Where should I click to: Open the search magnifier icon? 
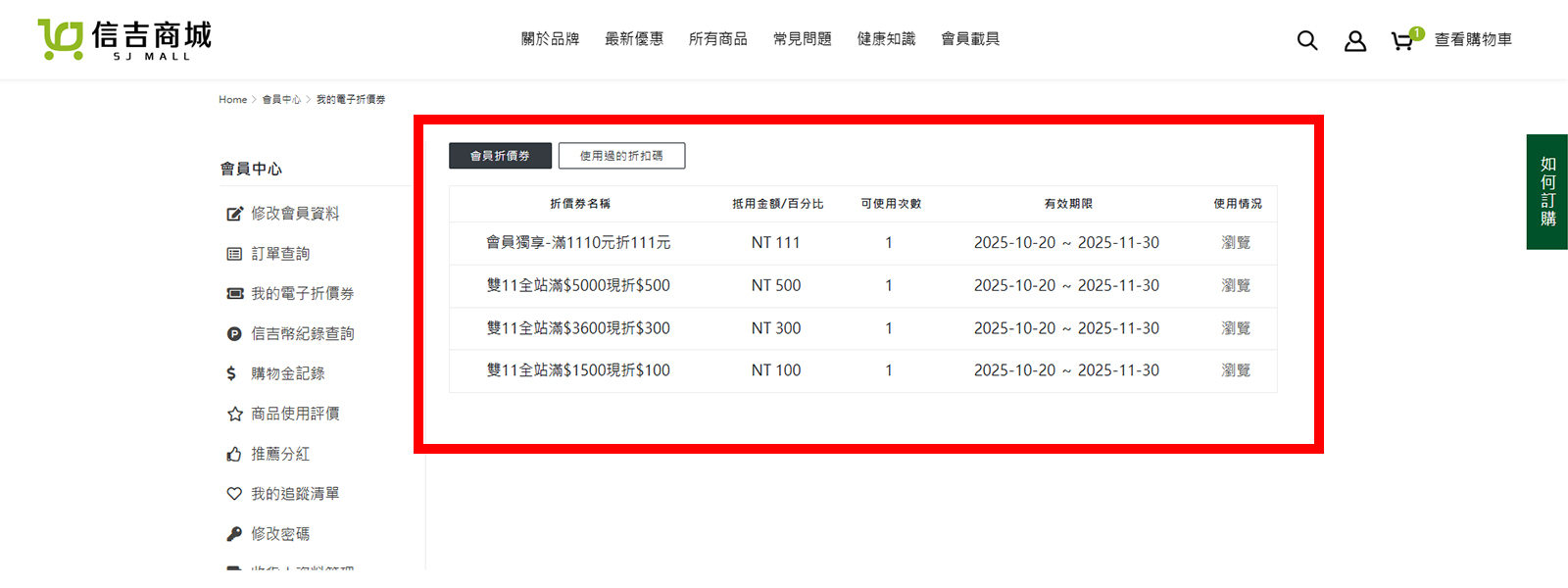(1307, 40)
